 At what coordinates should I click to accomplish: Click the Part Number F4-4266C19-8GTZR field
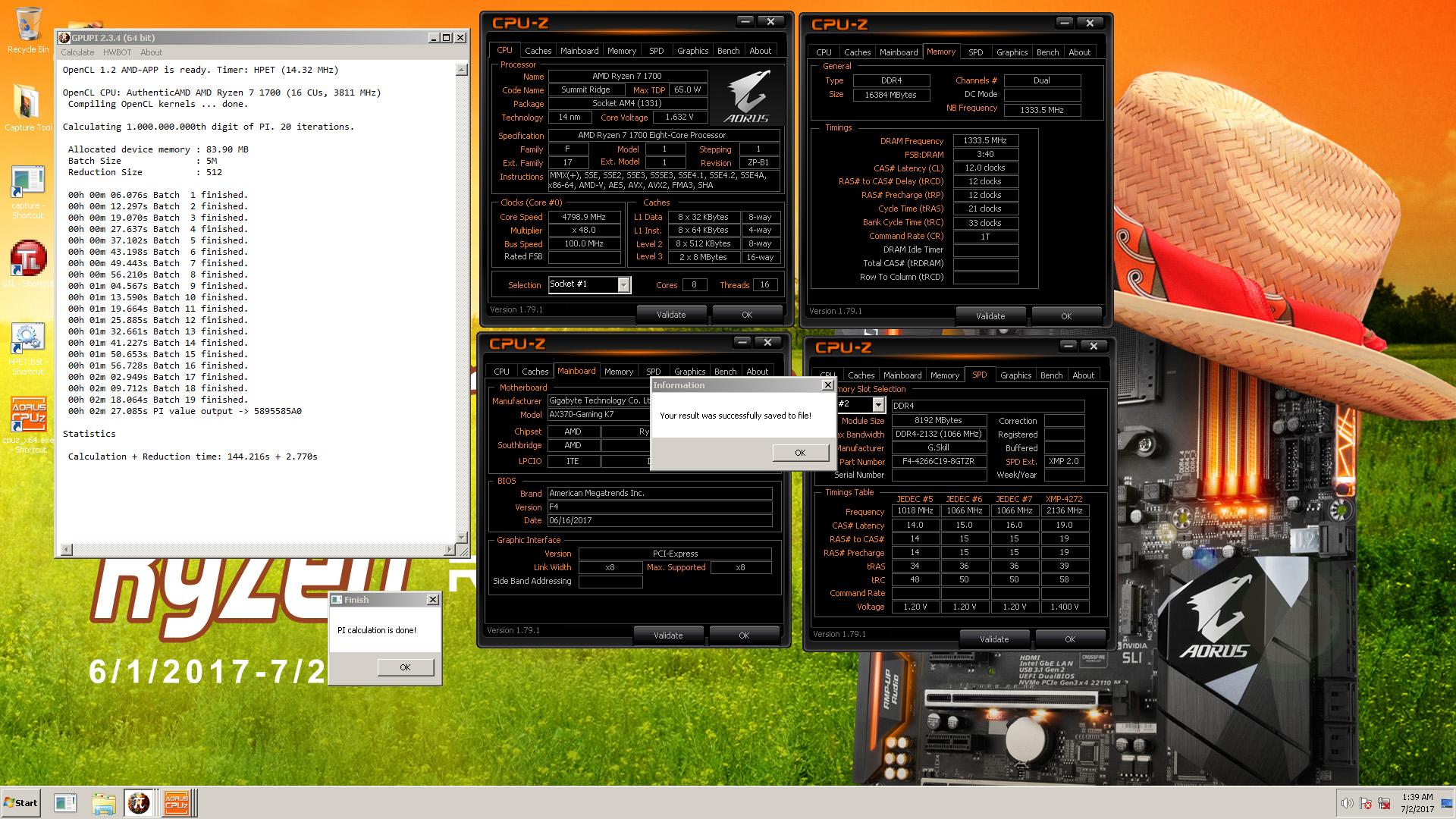pyautogui.click(x=939, y=461)
